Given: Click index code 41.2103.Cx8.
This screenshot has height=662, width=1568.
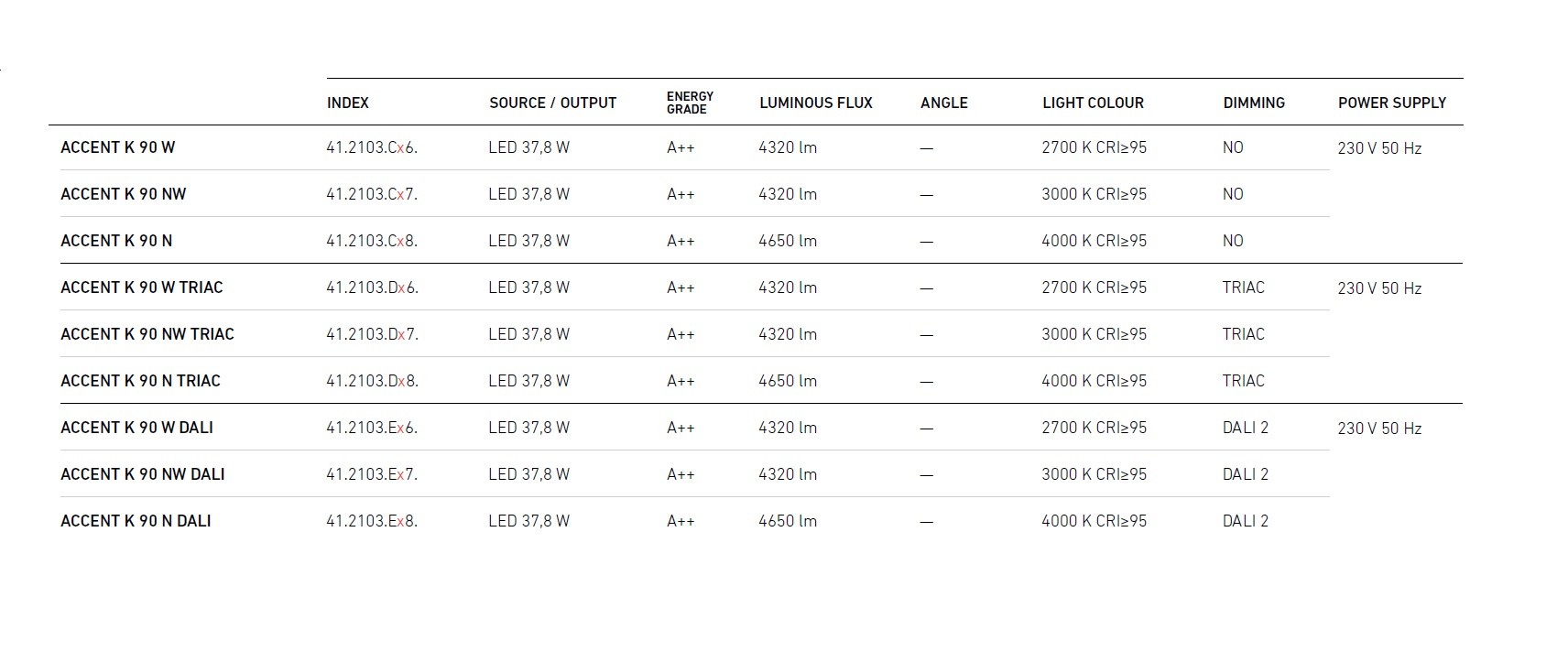Looking at the screenshot, I should (372, 241).
